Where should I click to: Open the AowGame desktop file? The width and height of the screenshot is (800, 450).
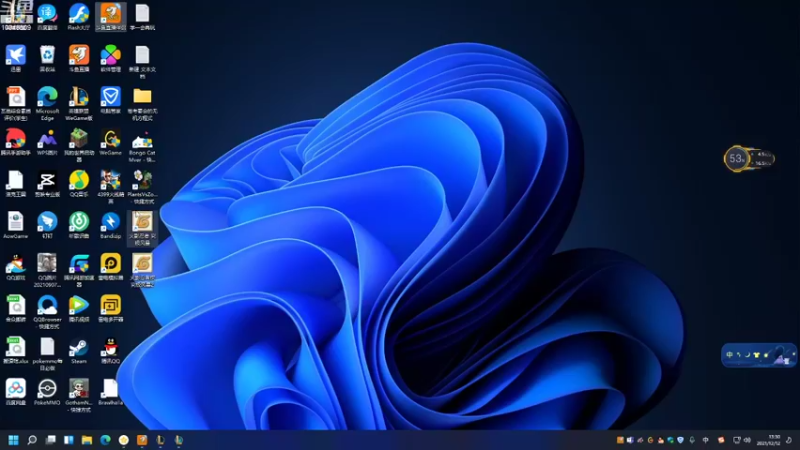click(15, 226)
